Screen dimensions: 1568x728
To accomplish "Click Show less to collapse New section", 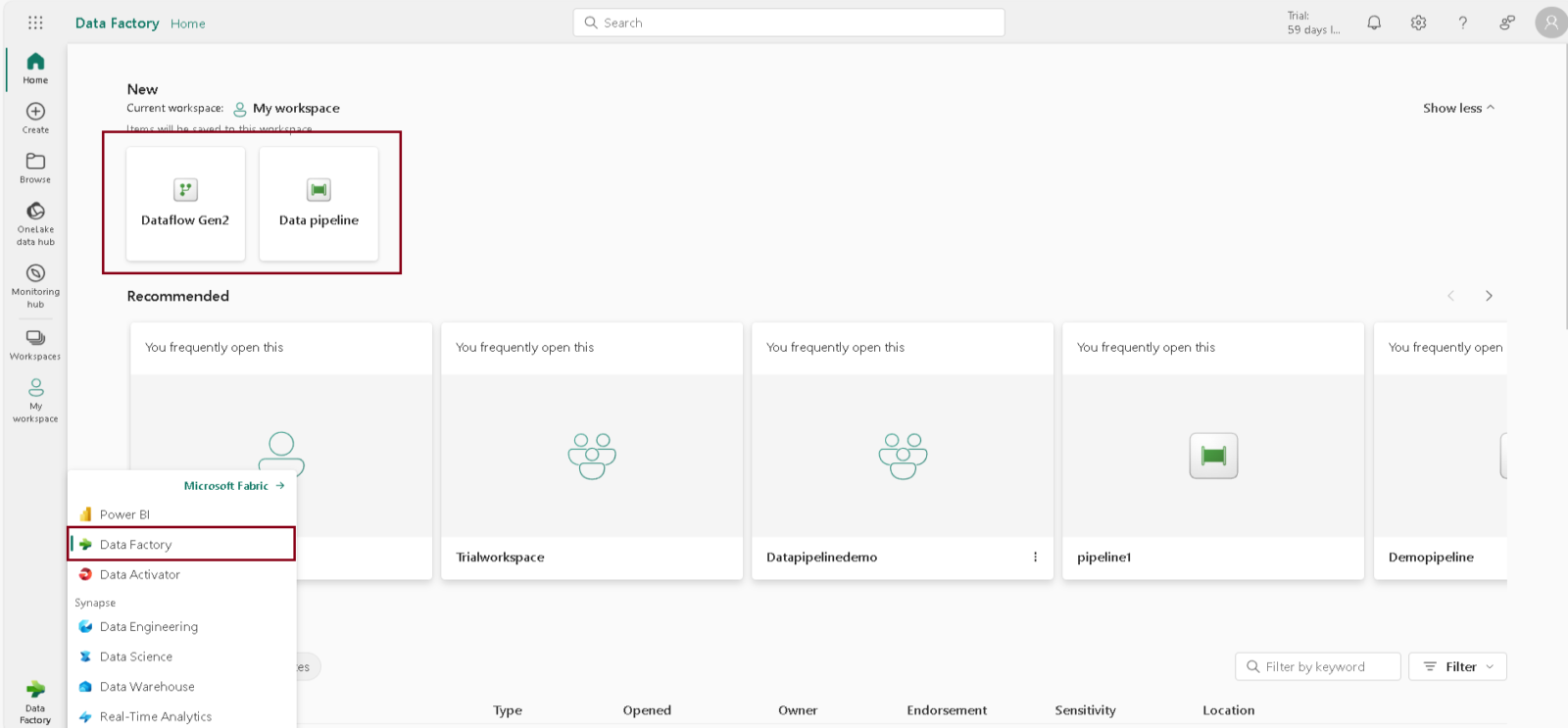I will click(1458, 108).
